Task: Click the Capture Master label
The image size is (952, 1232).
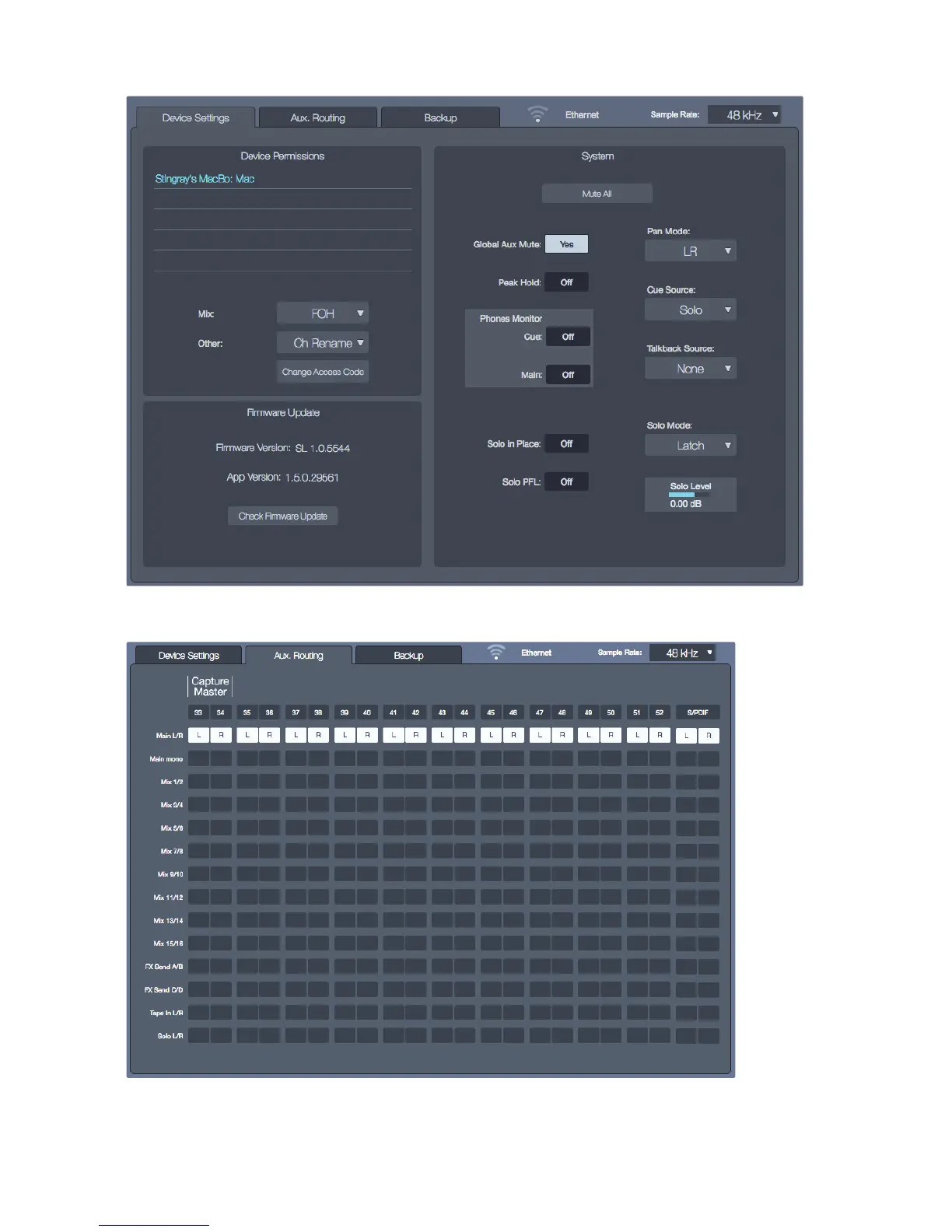Action: click(210, 686)
